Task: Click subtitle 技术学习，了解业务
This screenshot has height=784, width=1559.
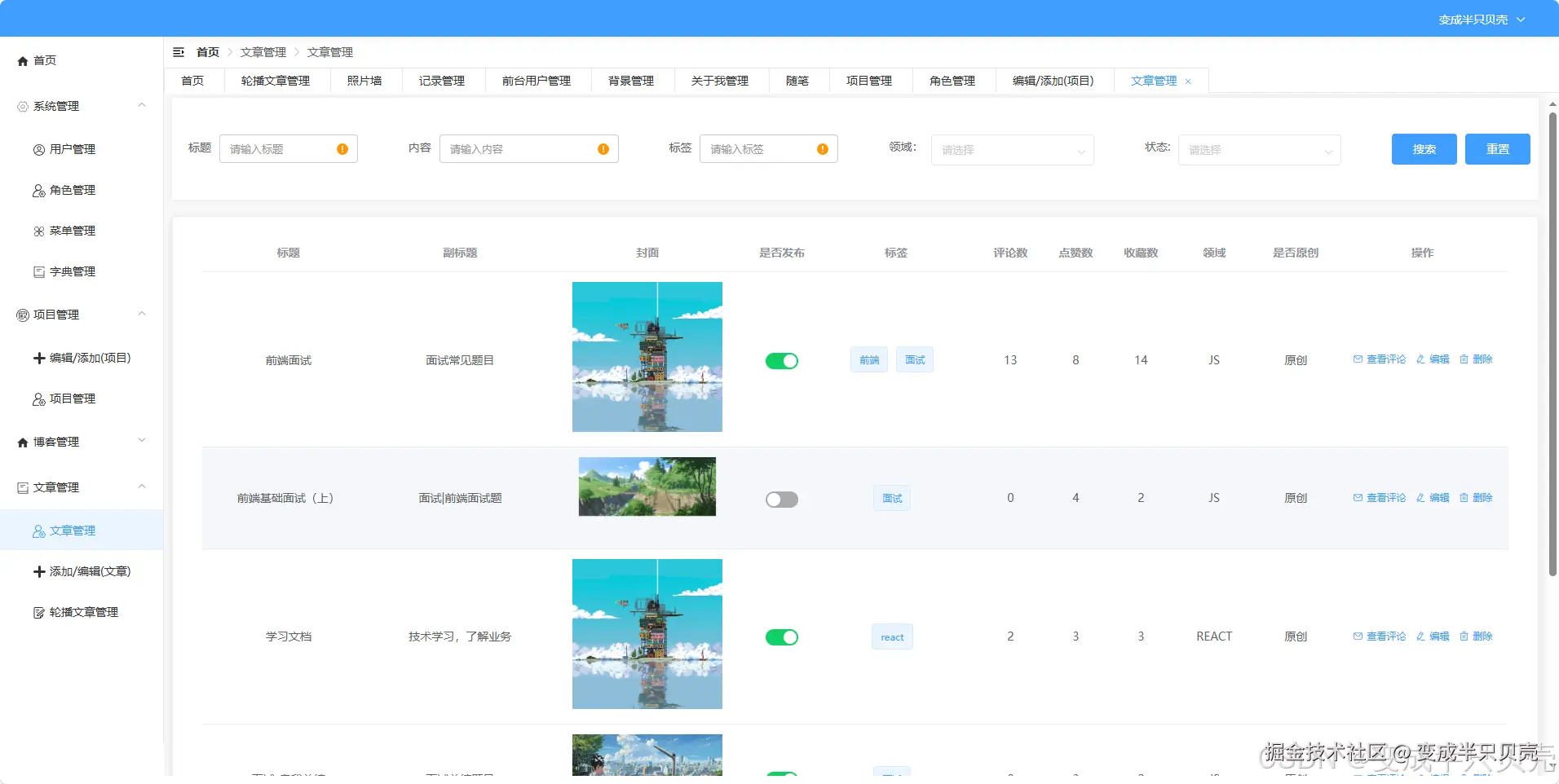Action: point(460,636)
